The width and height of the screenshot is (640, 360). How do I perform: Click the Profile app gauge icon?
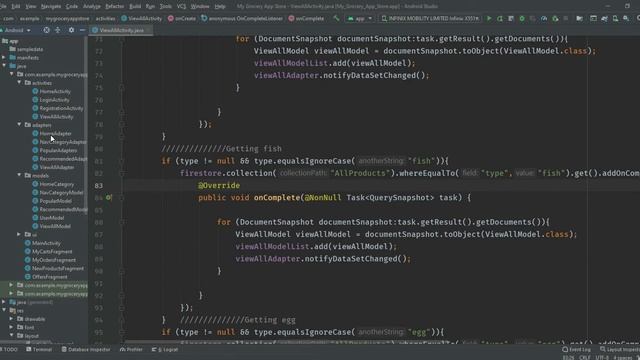tap(544, 18)
